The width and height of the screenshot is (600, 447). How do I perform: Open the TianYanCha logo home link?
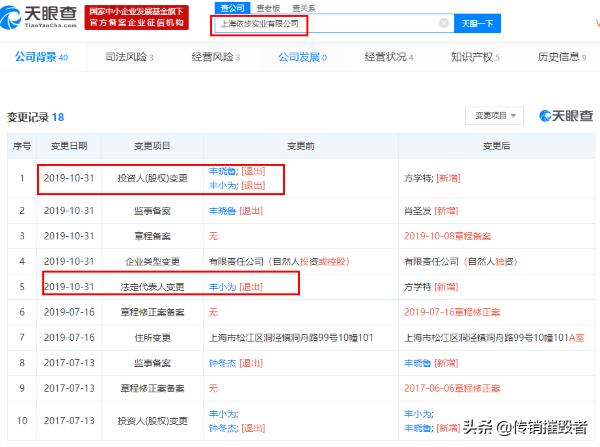(38, 17)
